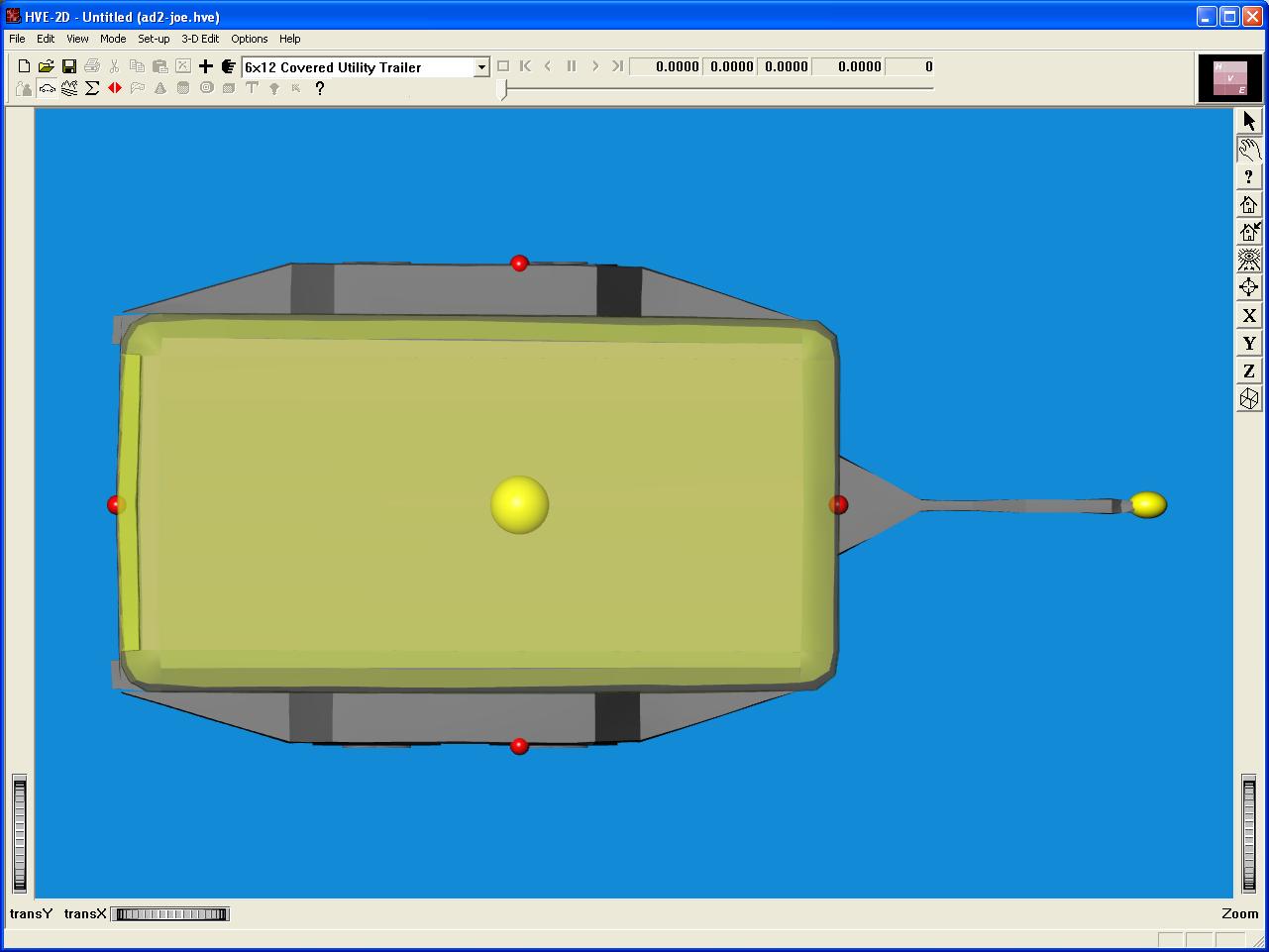Align view to the Z axis
Image resolution: width=1269 pixels, height=952 pixels.
1248,370
